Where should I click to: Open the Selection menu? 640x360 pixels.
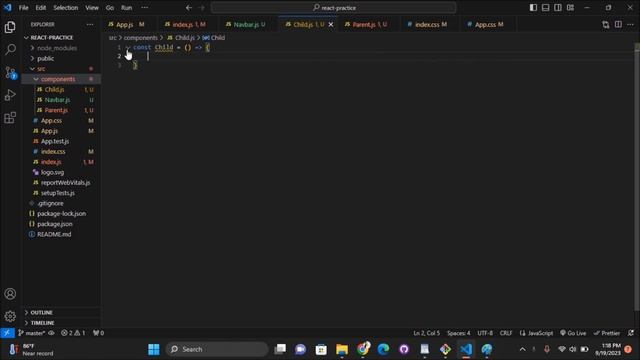pos(65,7)
